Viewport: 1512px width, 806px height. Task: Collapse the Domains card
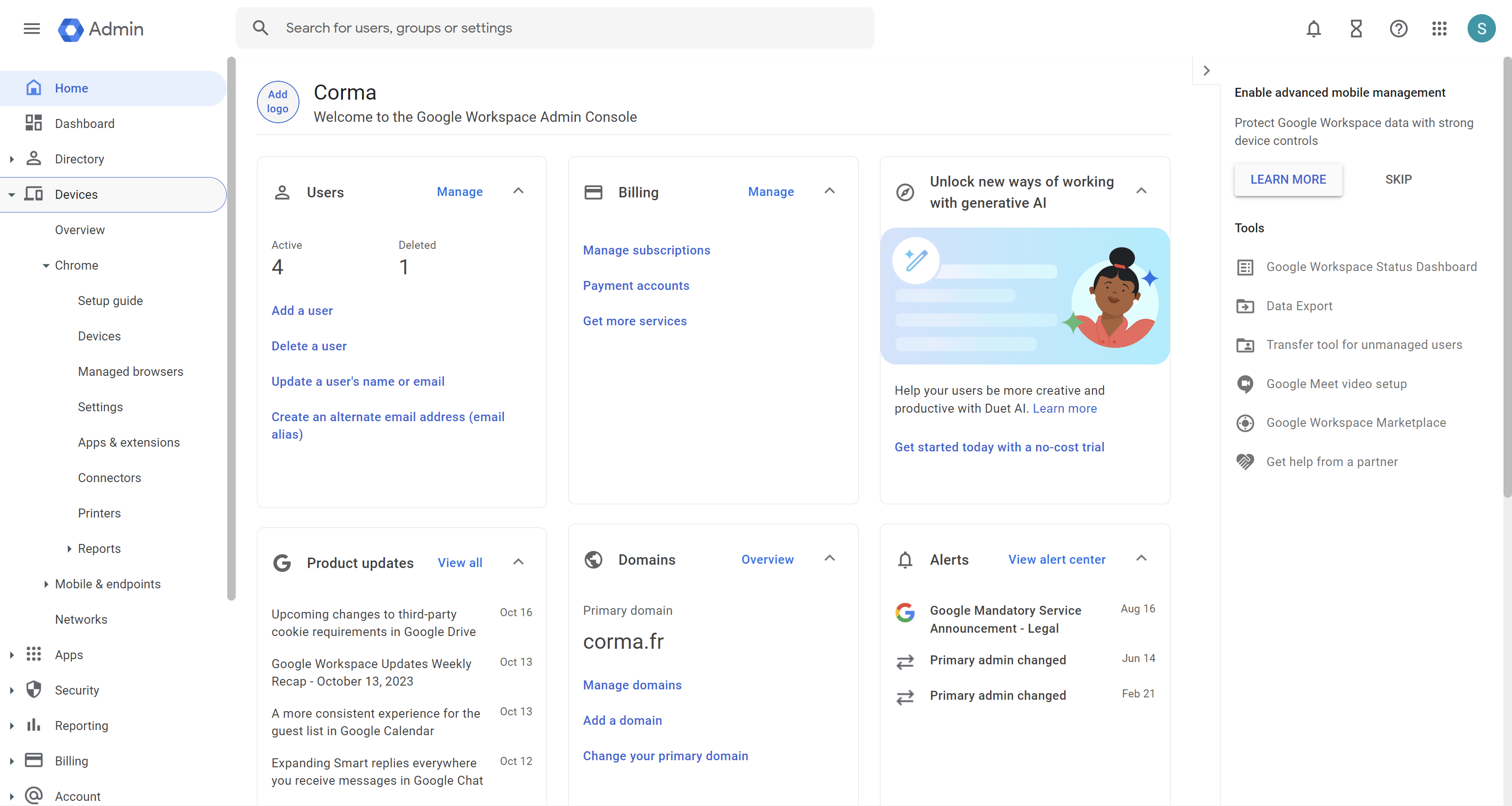pos(829,559)
